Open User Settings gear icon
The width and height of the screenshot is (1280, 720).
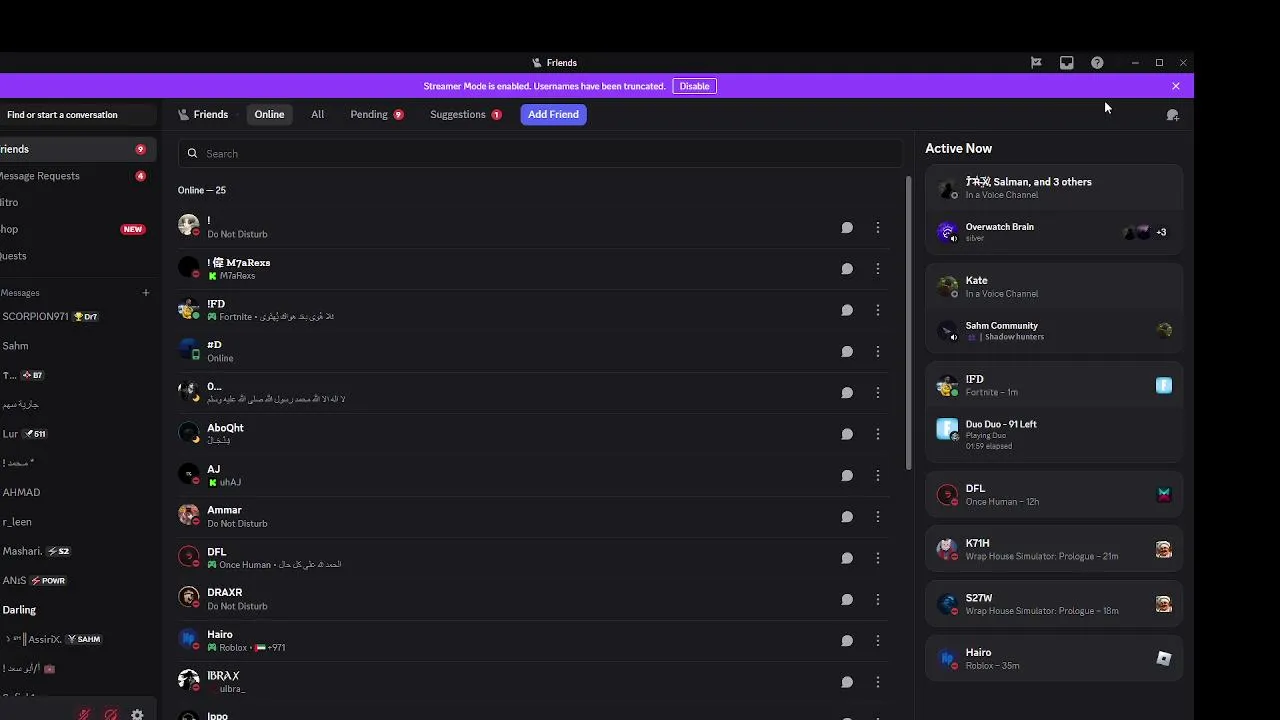137,715
